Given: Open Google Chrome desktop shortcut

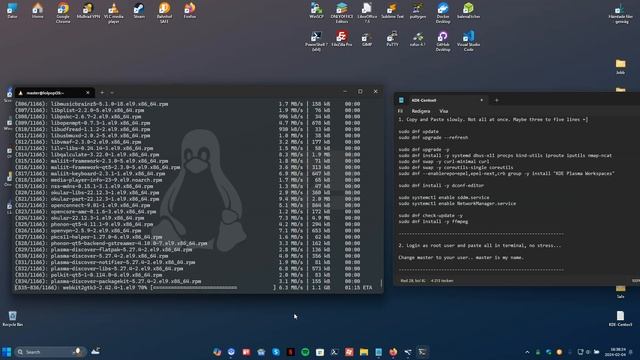Looking at the screenshot, I should click(x=63, y=13).
